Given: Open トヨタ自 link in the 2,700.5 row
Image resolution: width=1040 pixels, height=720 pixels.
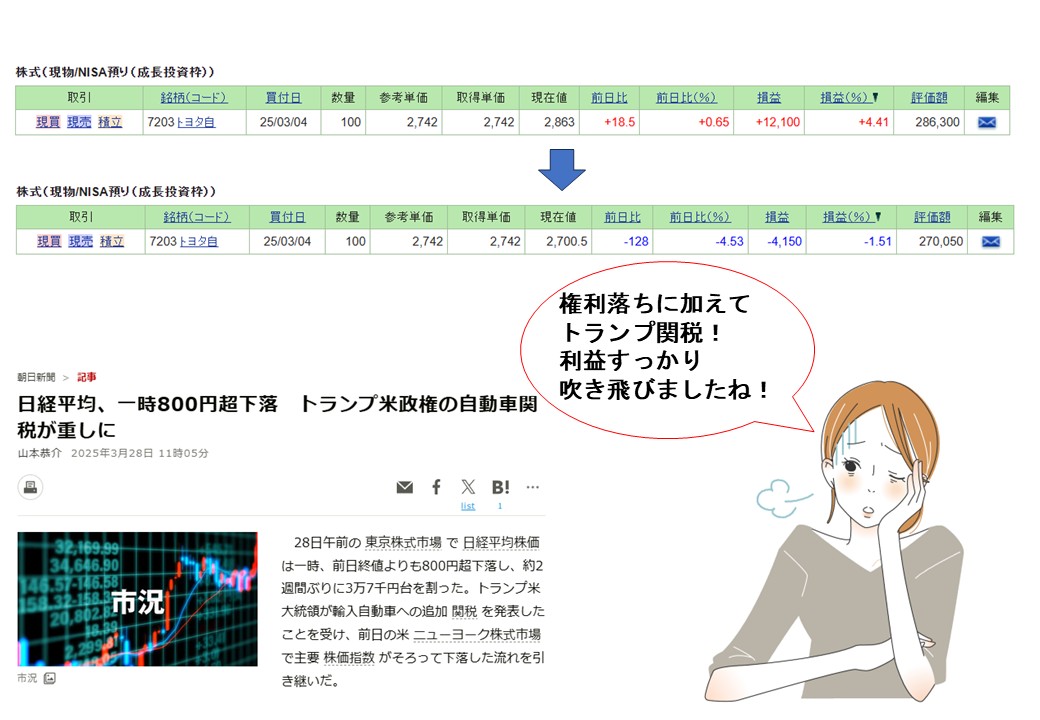Looking at the screenshot, I should click(x=198, y=241).
